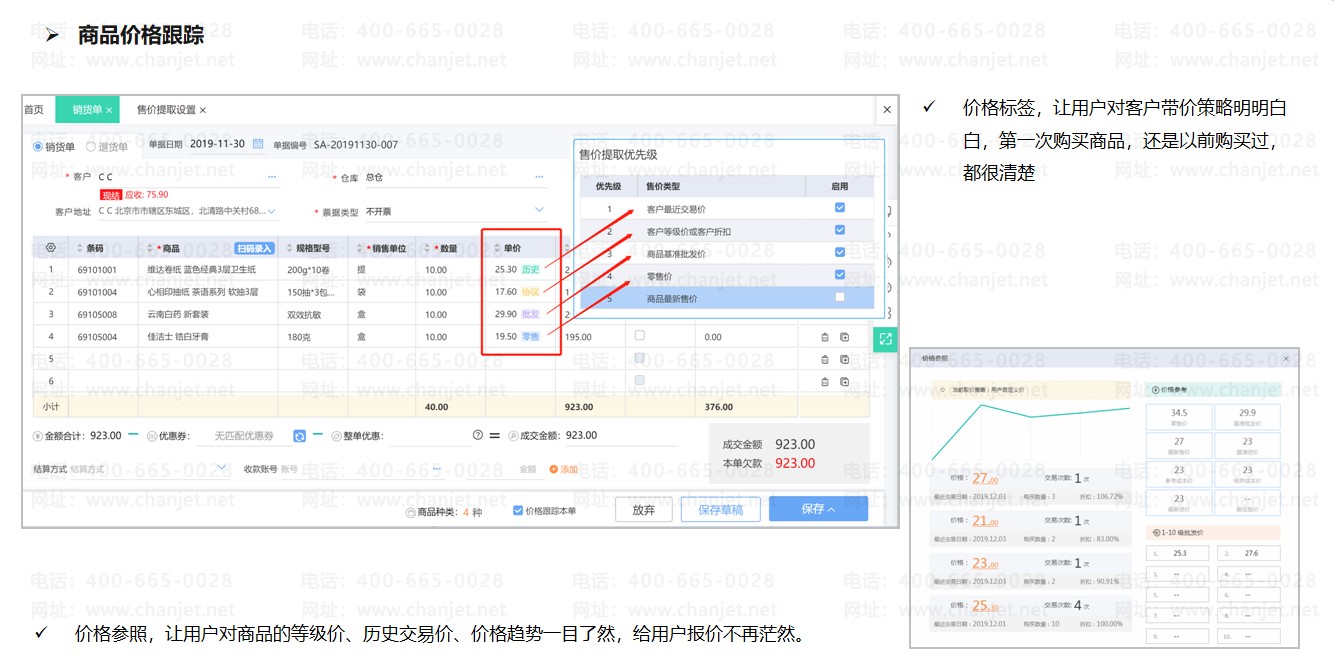1342x664 pixels.
Task: Click the 34.5 零售价 reference card
Action: pos(1179,418)
